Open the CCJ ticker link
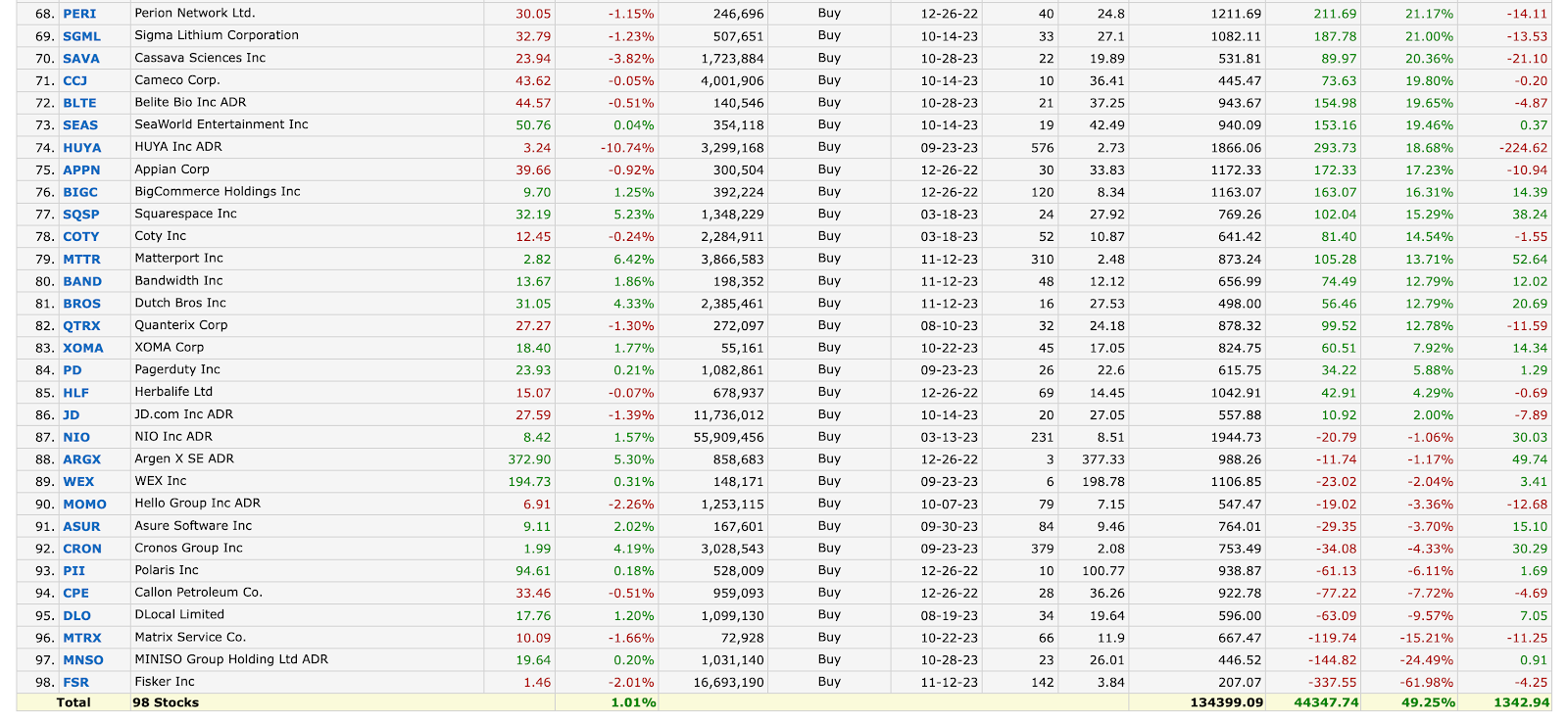This screenshot has width=1568, height=723. pos(74,81)
